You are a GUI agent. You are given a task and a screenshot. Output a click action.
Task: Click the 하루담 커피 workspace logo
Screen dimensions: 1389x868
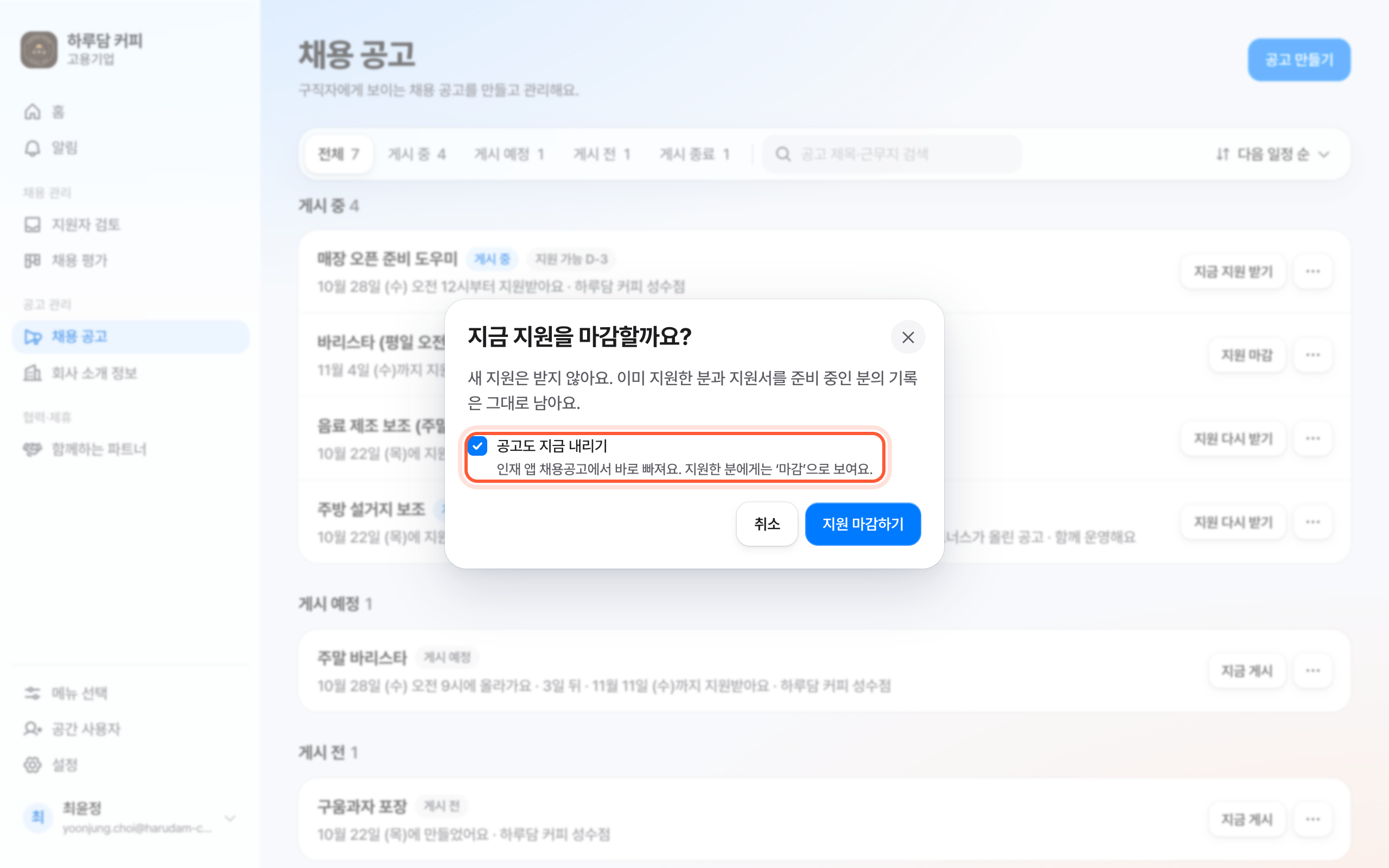(x=39, y=49)
